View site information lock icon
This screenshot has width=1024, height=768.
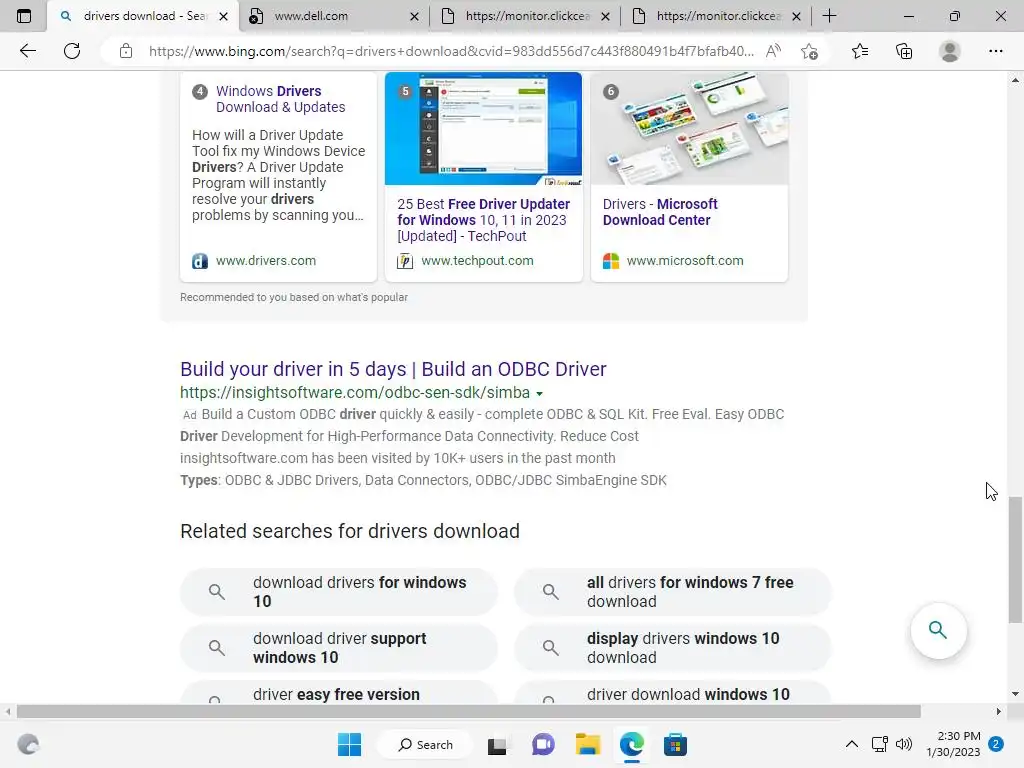pos(126,51)
